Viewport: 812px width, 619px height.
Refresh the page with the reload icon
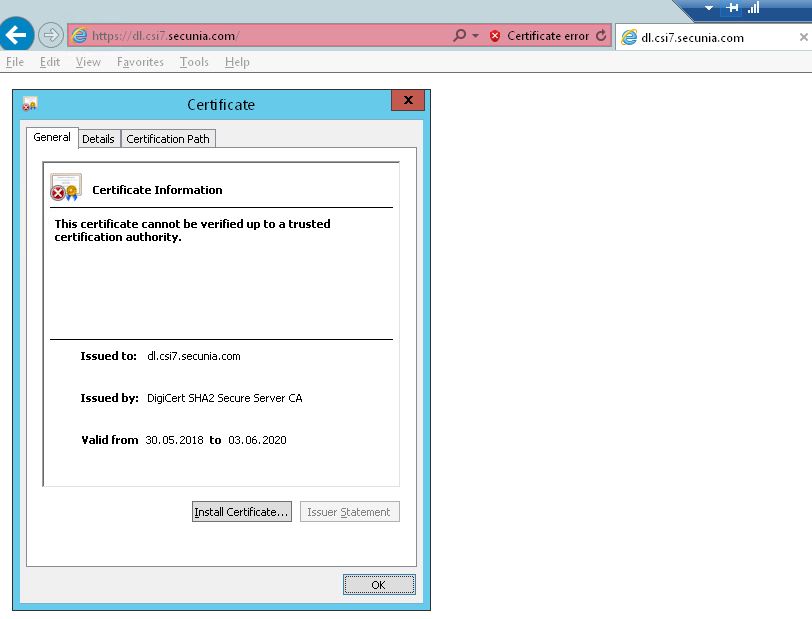[x=601, y=36]
